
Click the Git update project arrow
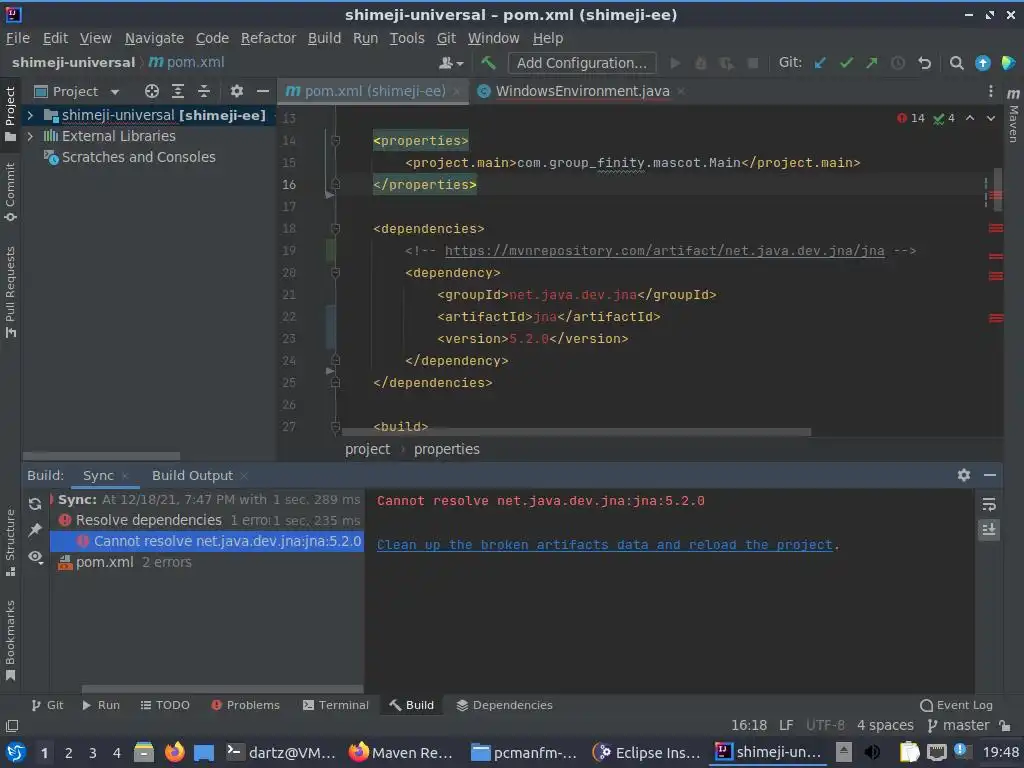tap(820, 63)
